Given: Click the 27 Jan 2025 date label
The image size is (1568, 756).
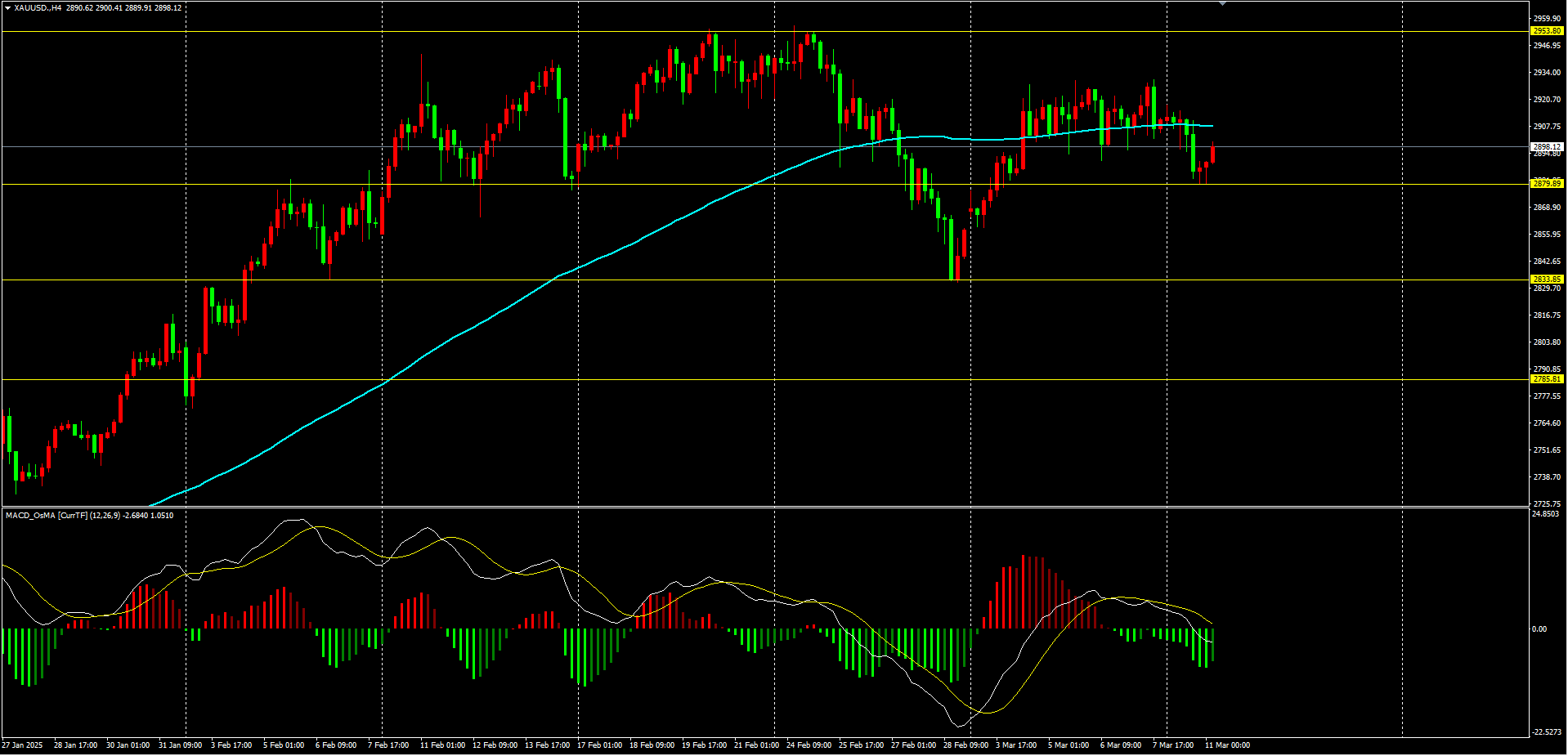Looking at the screenshot, I should pyautogui.click(x=22, y=745).
